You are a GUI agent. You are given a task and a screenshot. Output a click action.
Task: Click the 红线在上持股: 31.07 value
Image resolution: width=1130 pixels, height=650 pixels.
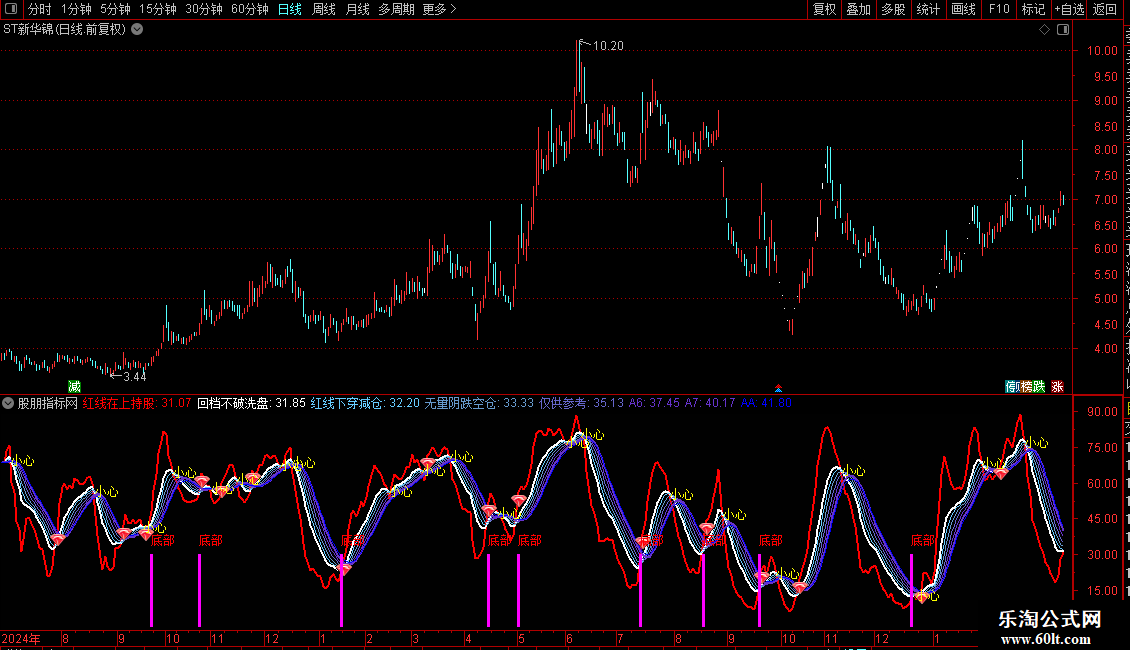coord(137,403)
